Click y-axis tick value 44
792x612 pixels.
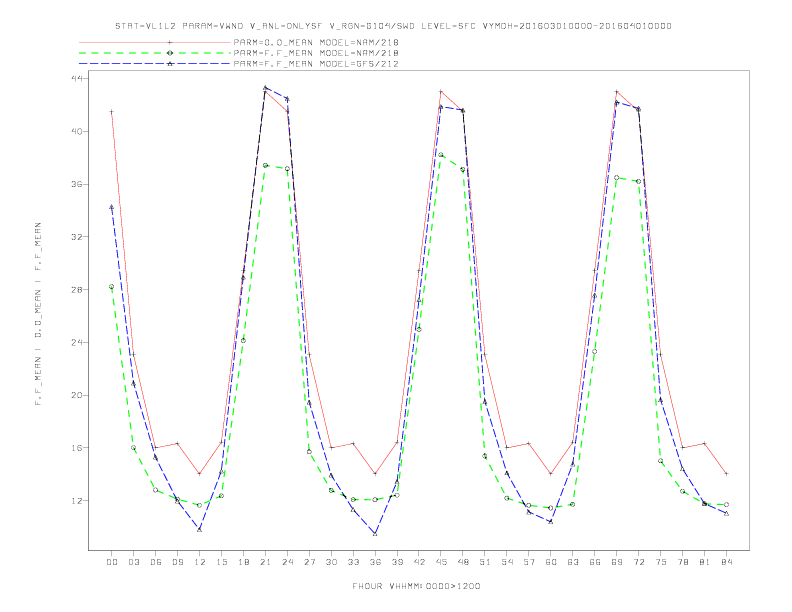(78, 79)
